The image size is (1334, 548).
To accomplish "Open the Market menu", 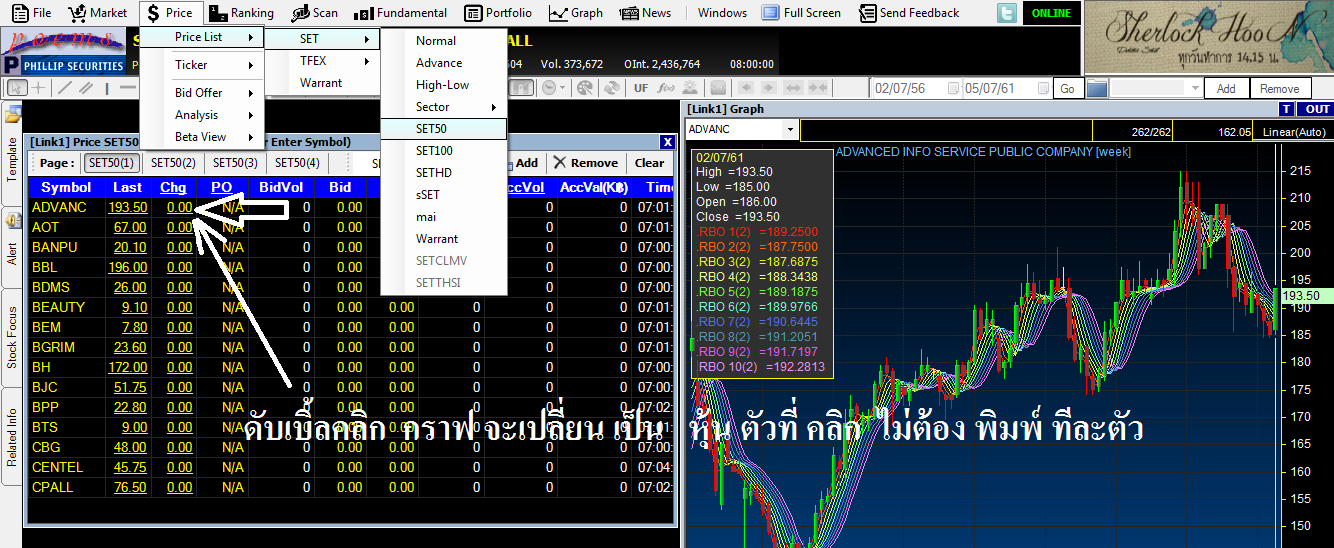I will [x=98, y=13].
